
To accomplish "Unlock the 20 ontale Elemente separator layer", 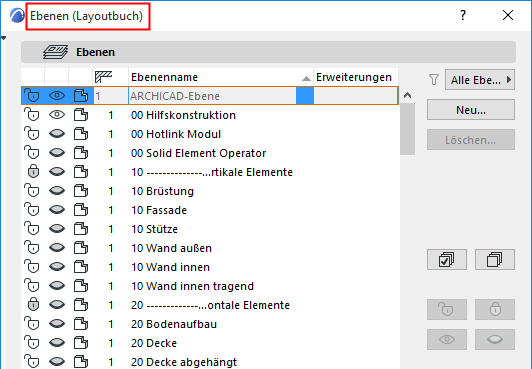I will coord(33,305).
